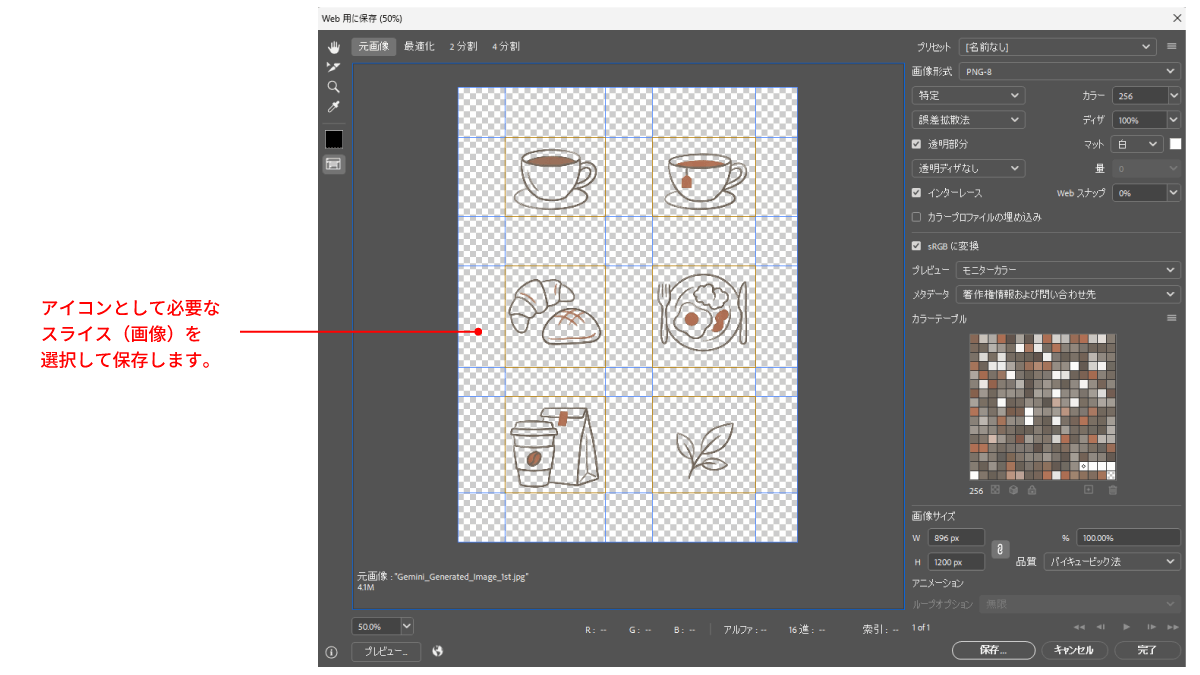Switch to the 最適化 tab
Viewport: 1200px width, 675px height.
pyautogui.click(x=419, y=47)
